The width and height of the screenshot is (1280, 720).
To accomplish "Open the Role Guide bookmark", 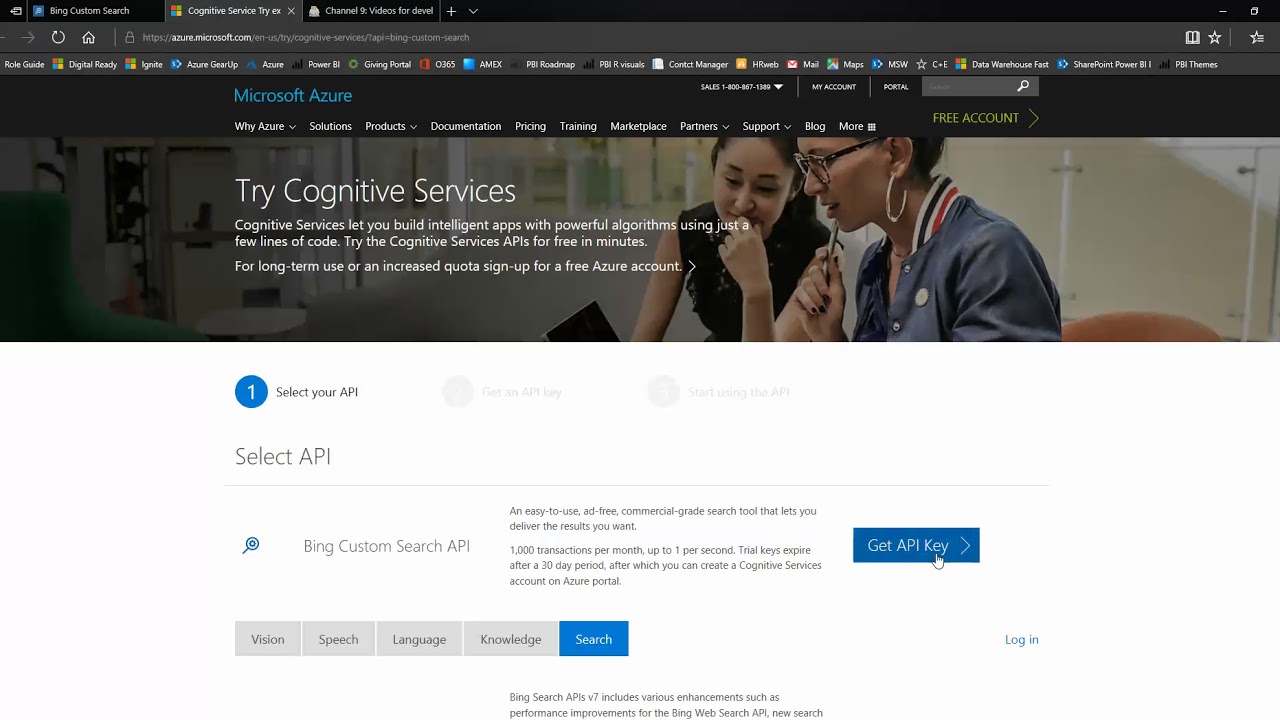I will coord(24,64).
